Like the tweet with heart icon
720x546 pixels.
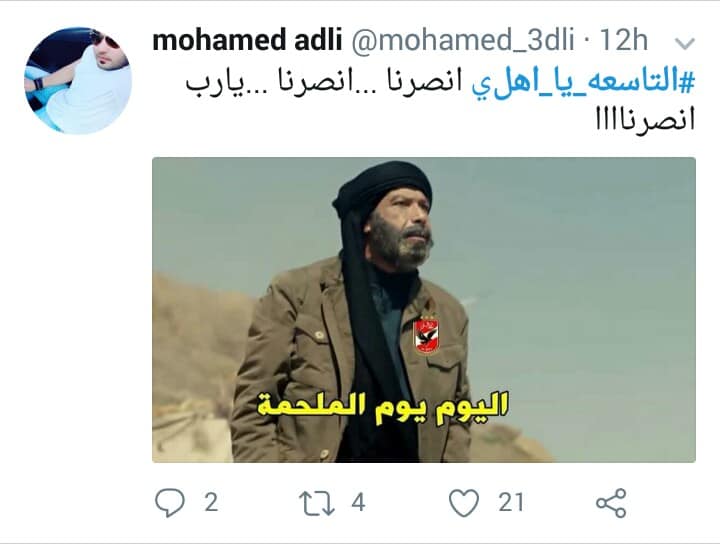tap(464, 503)
